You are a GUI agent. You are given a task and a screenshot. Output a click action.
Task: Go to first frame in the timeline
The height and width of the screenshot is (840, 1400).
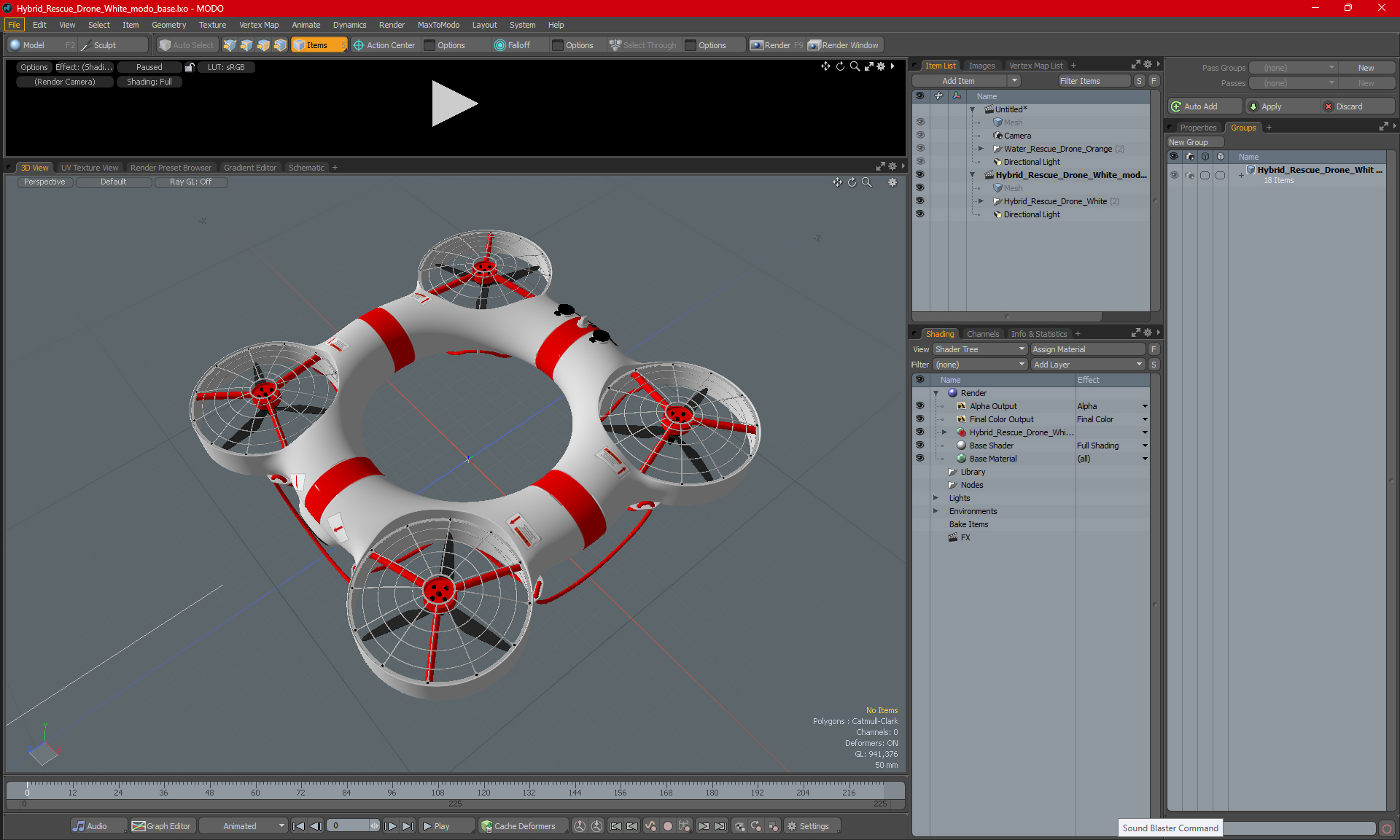coord(298,826)
